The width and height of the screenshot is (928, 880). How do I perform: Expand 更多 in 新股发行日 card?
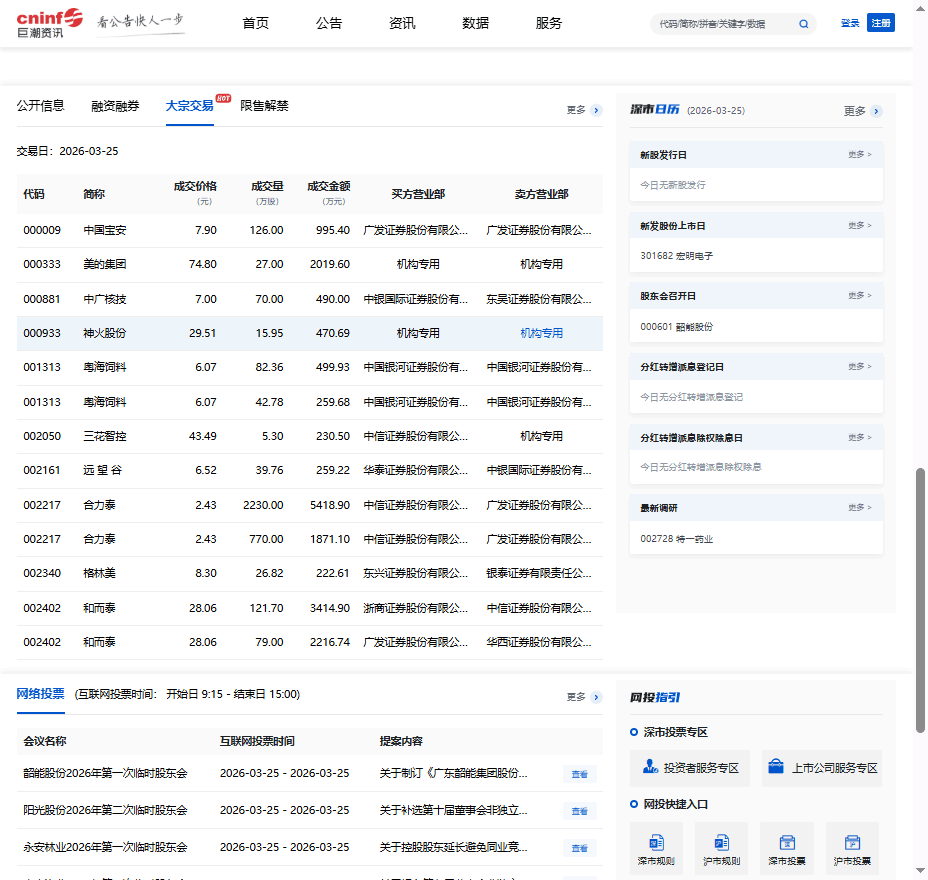(x=859, y=155)
